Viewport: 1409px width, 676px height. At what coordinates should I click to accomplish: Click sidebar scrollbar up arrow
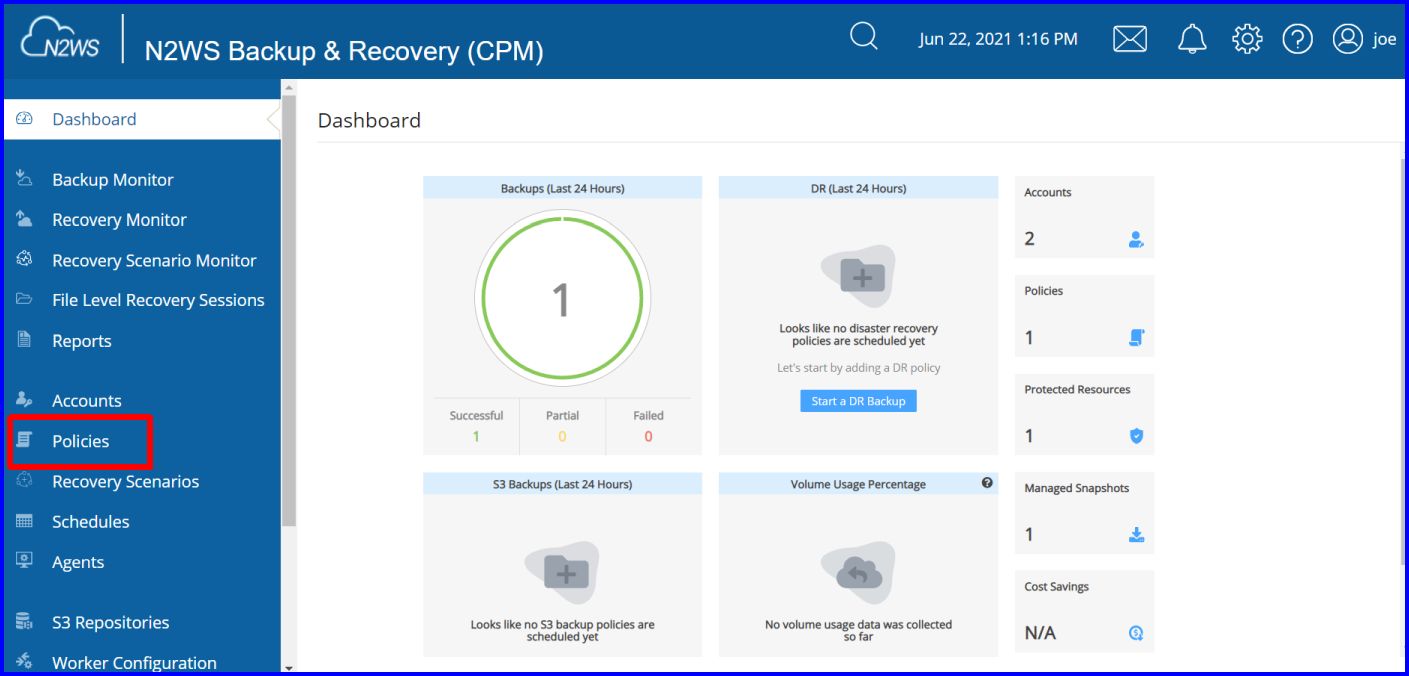(289, 87)
